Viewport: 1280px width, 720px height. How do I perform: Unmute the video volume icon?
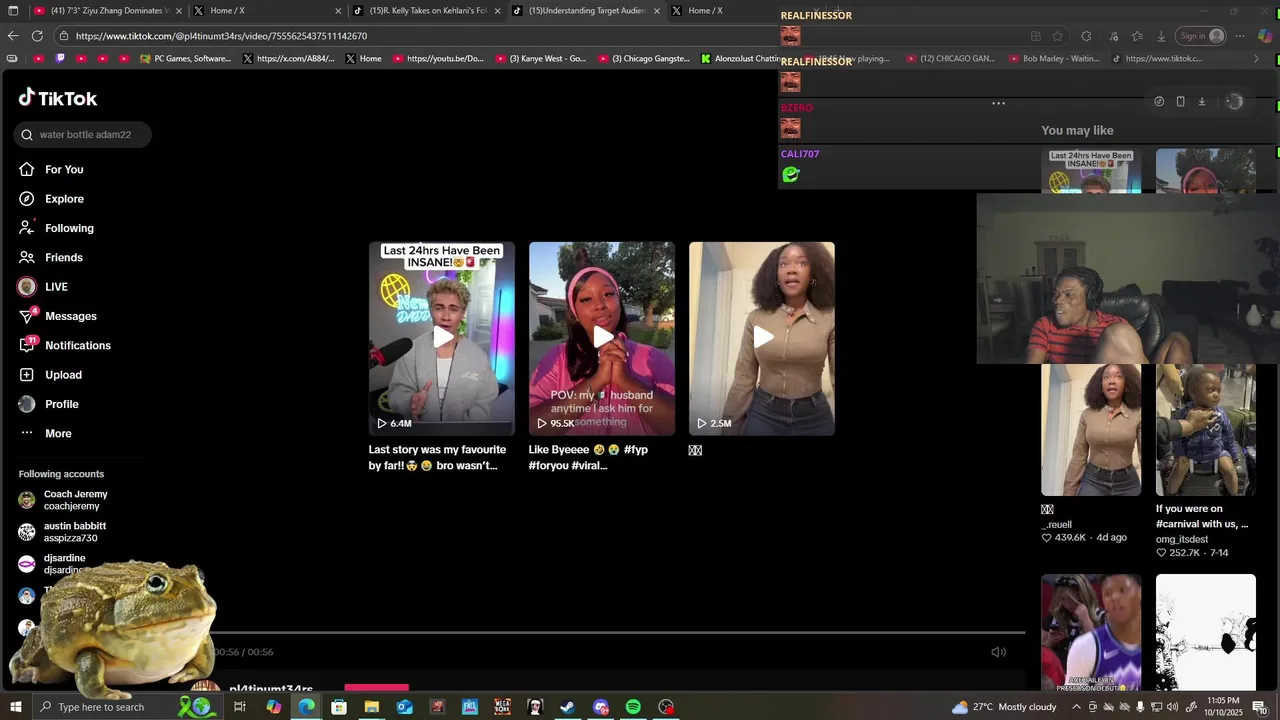tap(998, 652)
